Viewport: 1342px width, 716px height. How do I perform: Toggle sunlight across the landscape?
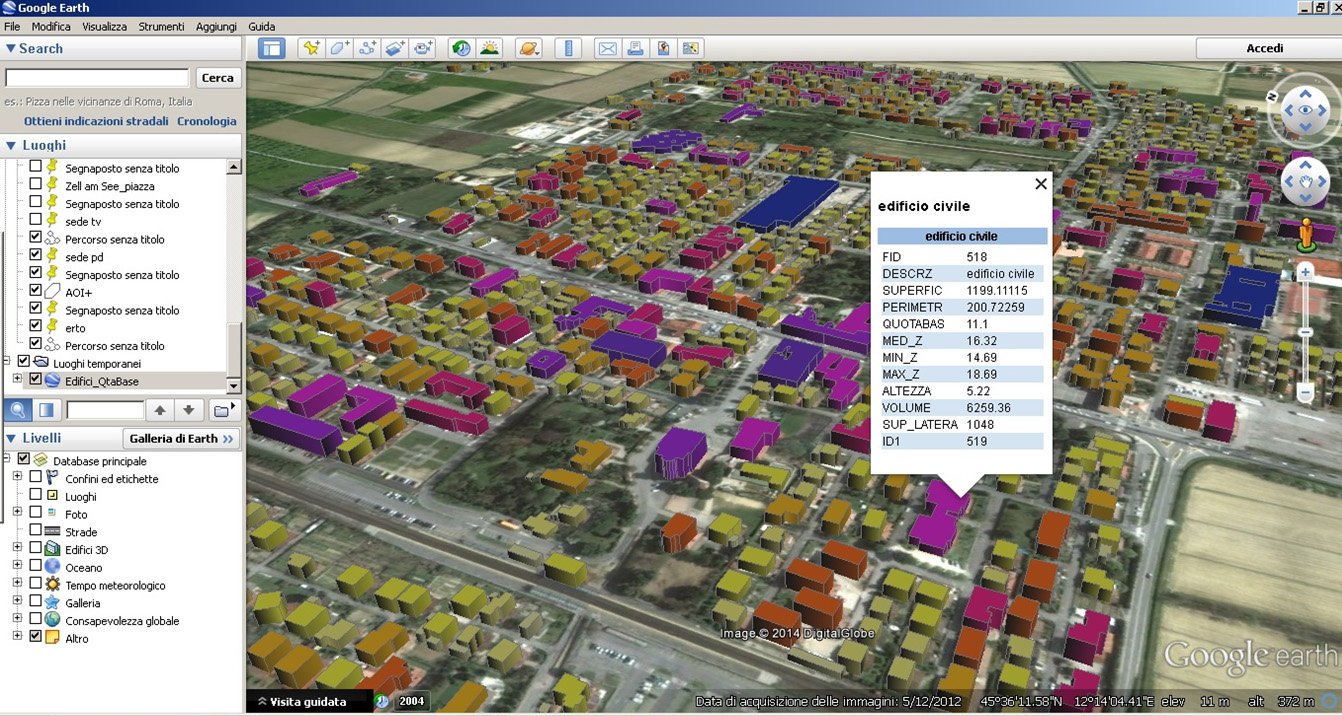[x=489, y=48]
